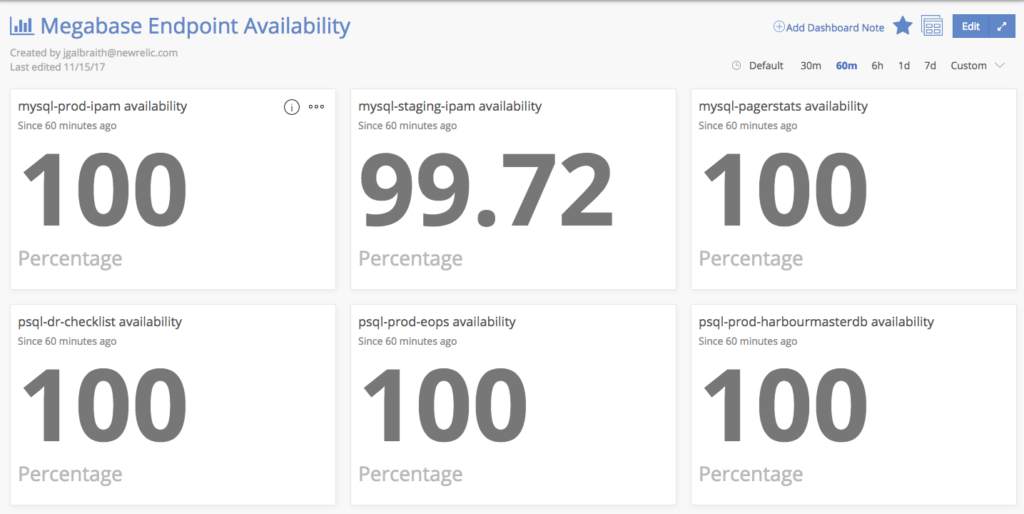The image size is (1024, 514).
Task: Click the bar chart dashboard icon
Action: (x=22, y=26)
